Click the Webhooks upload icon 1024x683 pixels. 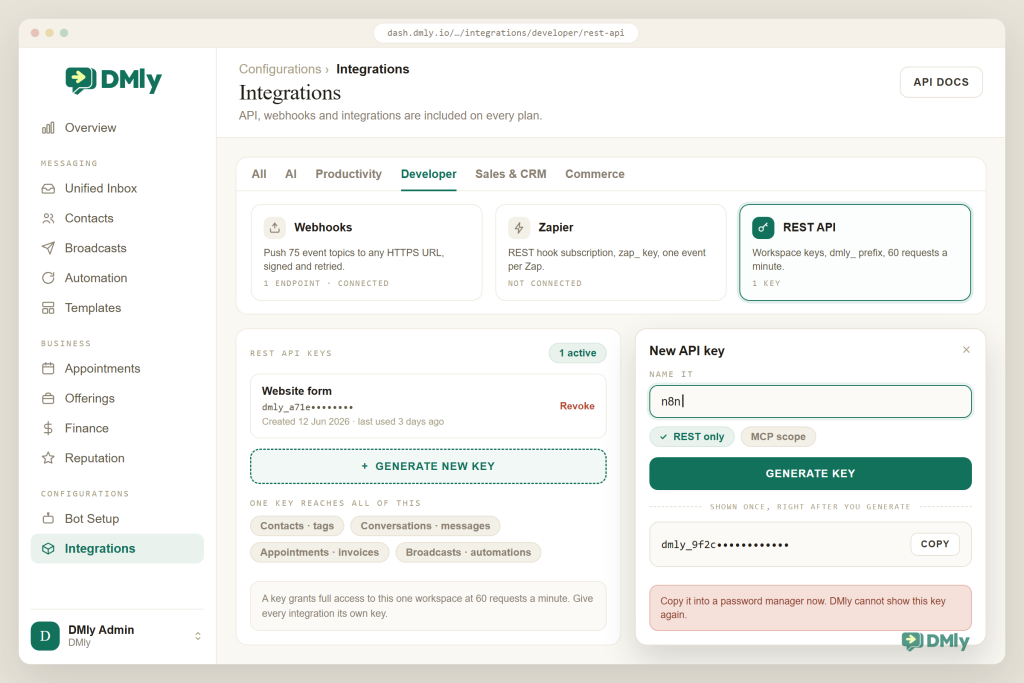coord(275,227)
